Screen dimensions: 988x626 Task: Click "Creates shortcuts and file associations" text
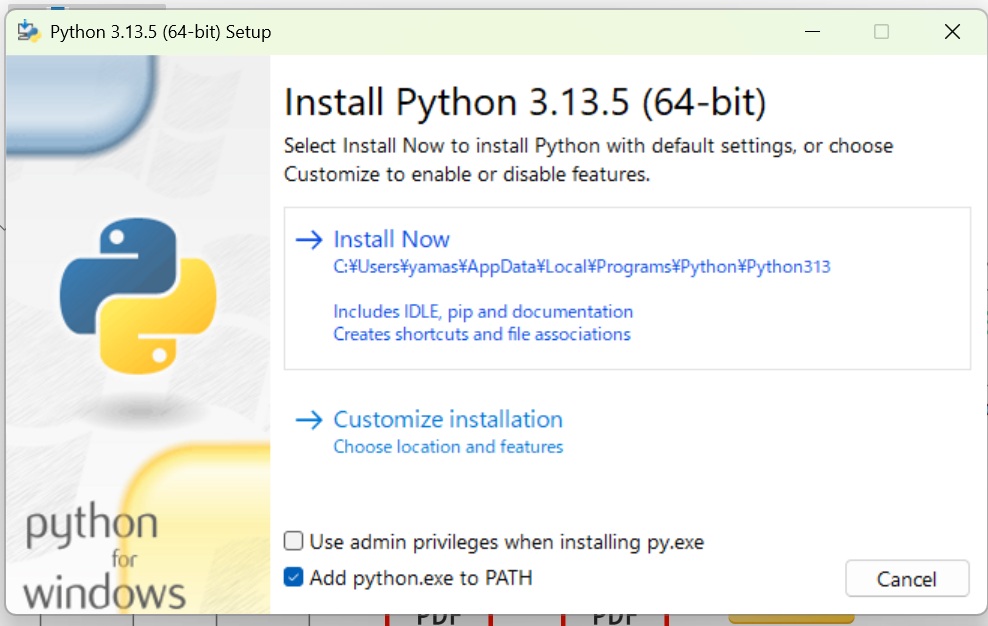[x=481, y=334]
